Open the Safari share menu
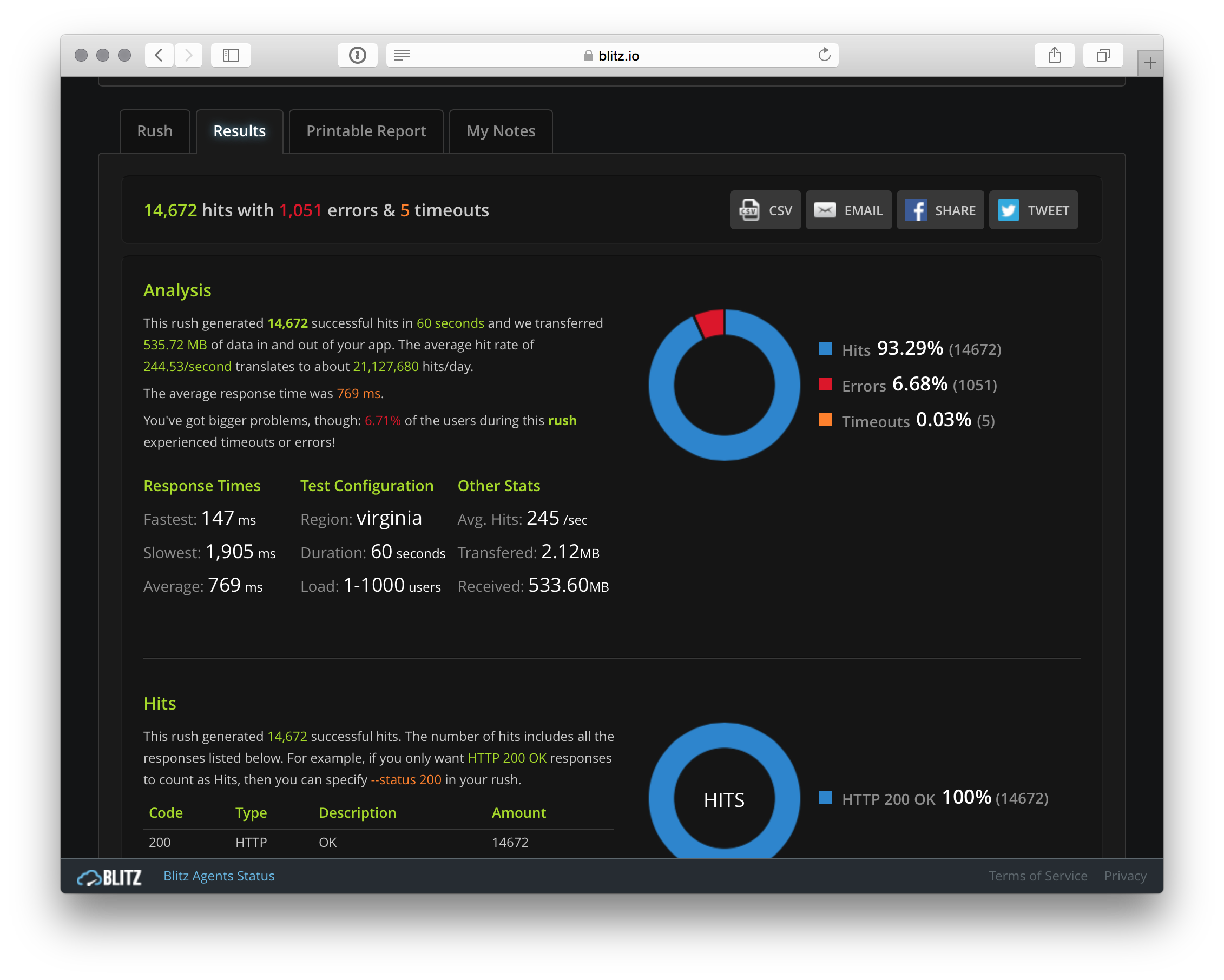 coord(1054,55)
